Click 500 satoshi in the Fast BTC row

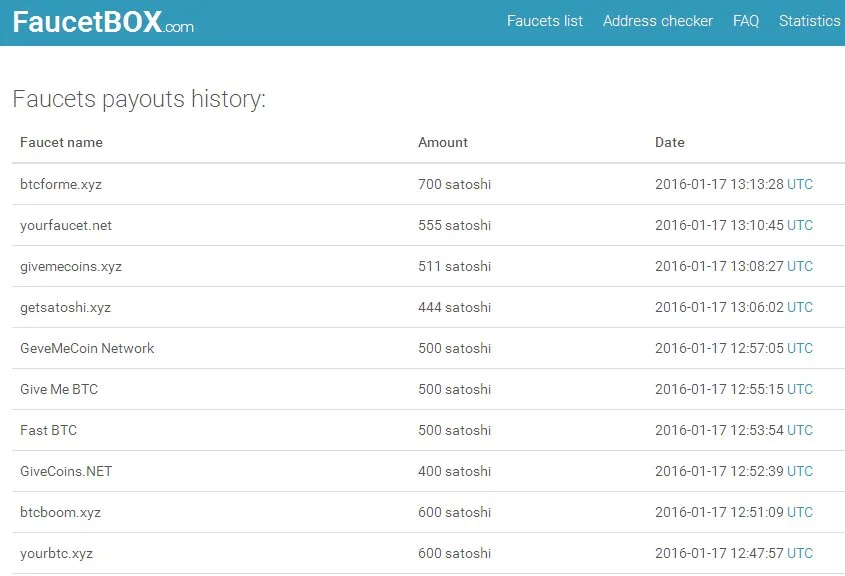(454, 430)
